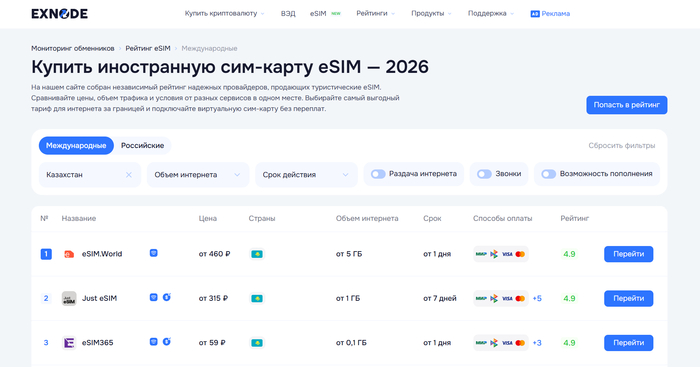The width and height of the screenshot is (700, 367).
Task: Click the price от 59 ₽
Action: point(212,343)
